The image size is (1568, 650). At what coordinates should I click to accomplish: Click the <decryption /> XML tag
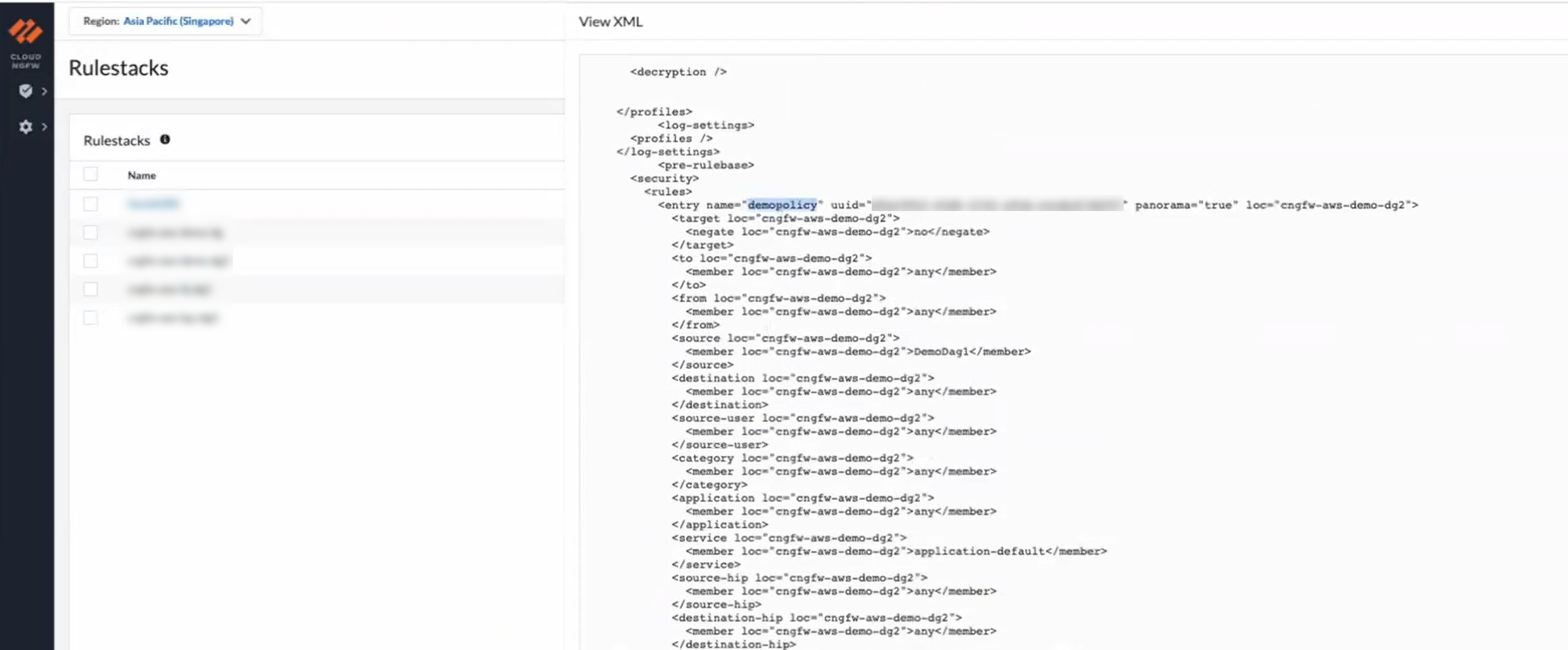coord(679,72)
